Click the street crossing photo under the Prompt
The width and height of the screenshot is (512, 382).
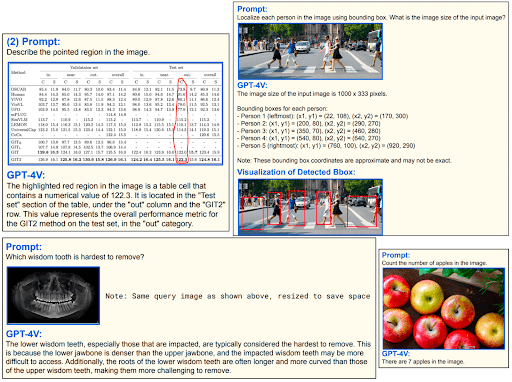pos(310,51)
